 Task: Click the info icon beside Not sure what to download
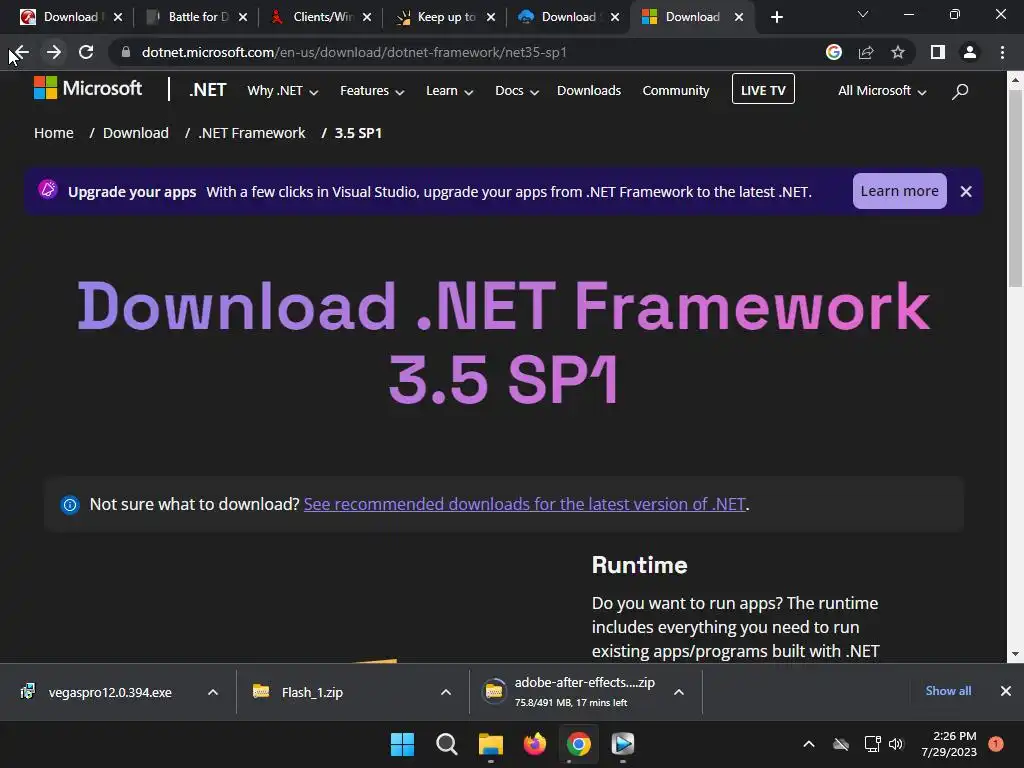tap(70, 505)
